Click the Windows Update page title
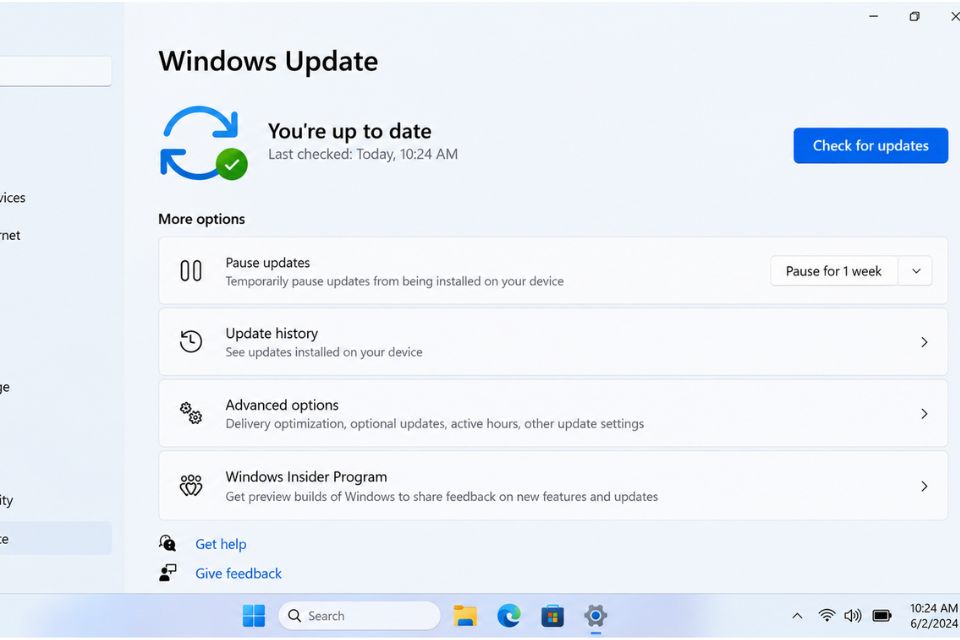Viewport: 960px width, 640px height. pyautogui.click(x=268, y=61)
